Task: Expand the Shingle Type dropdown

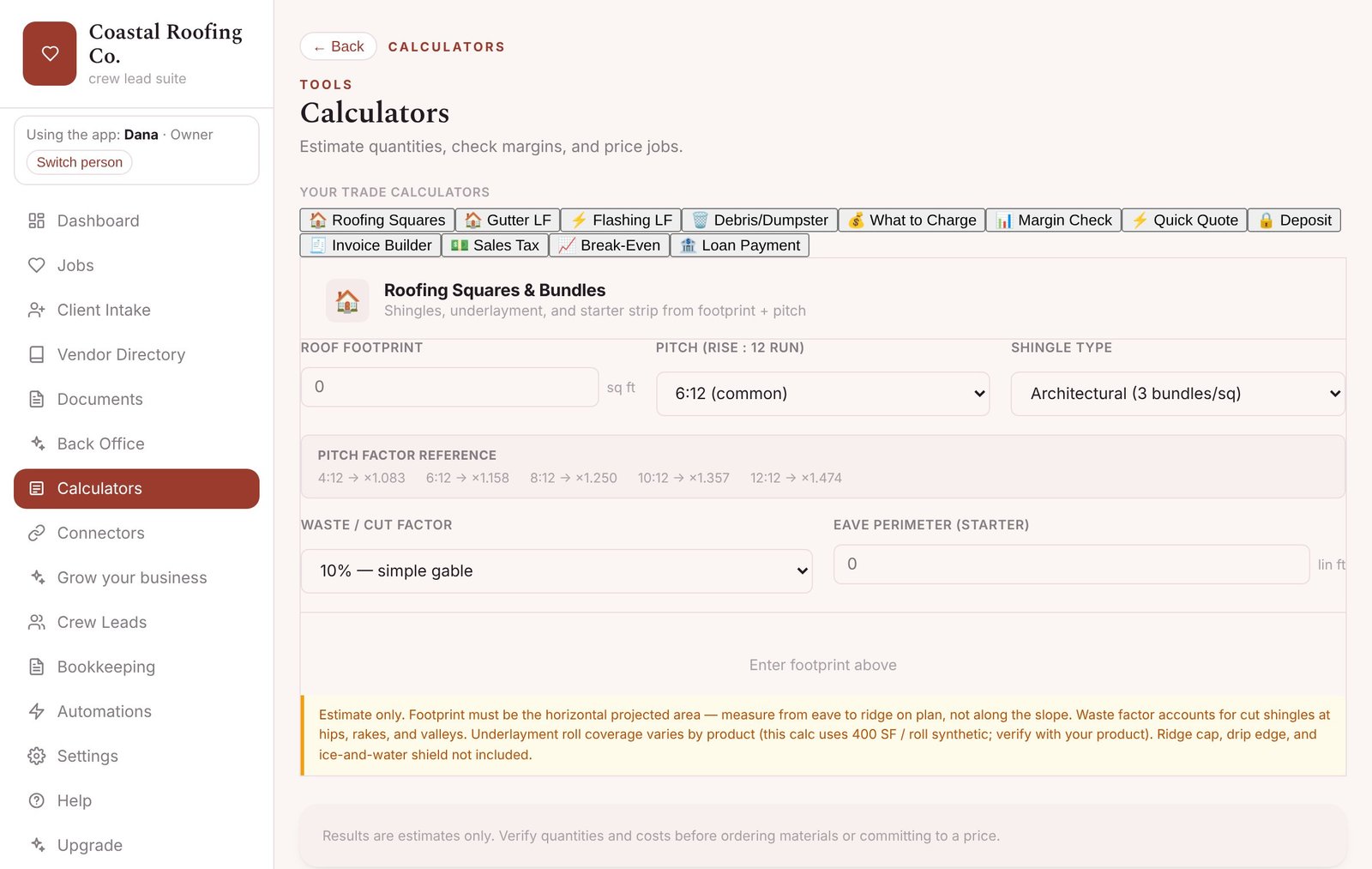Action: point(1177,394)
